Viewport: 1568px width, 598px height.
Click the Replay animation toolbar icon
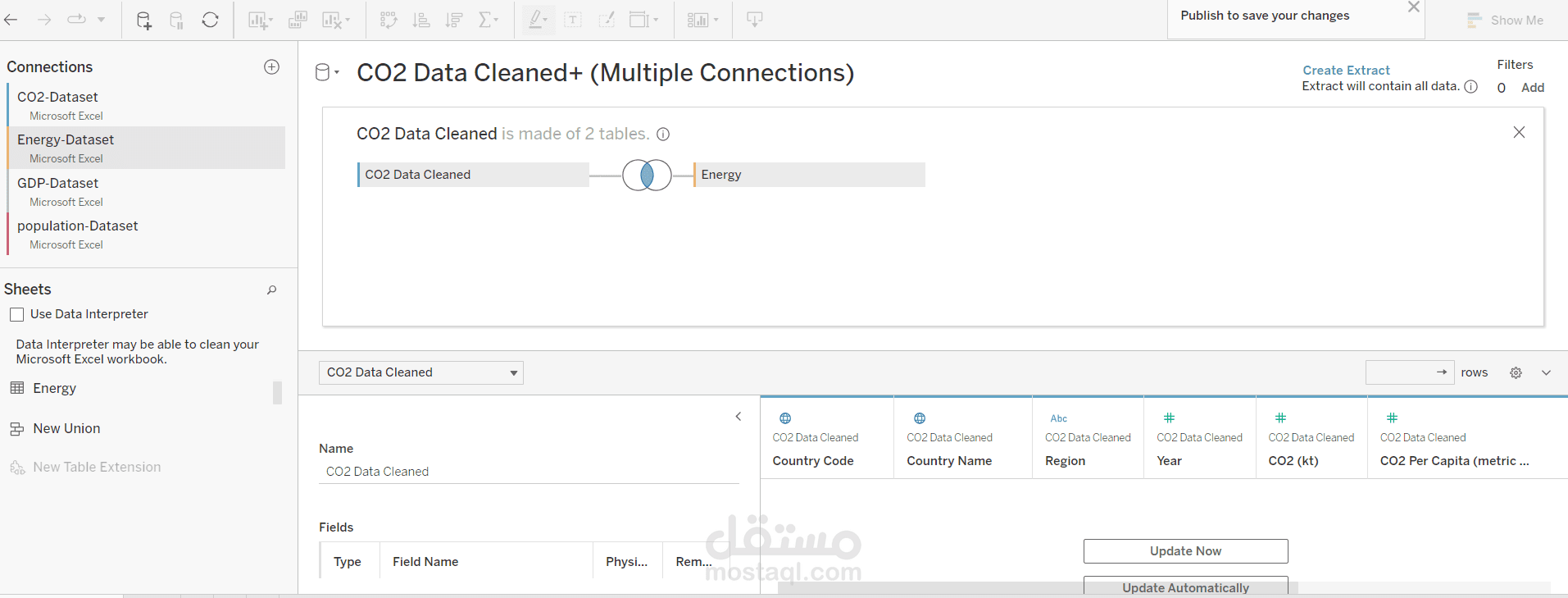(x=77, y=19)
